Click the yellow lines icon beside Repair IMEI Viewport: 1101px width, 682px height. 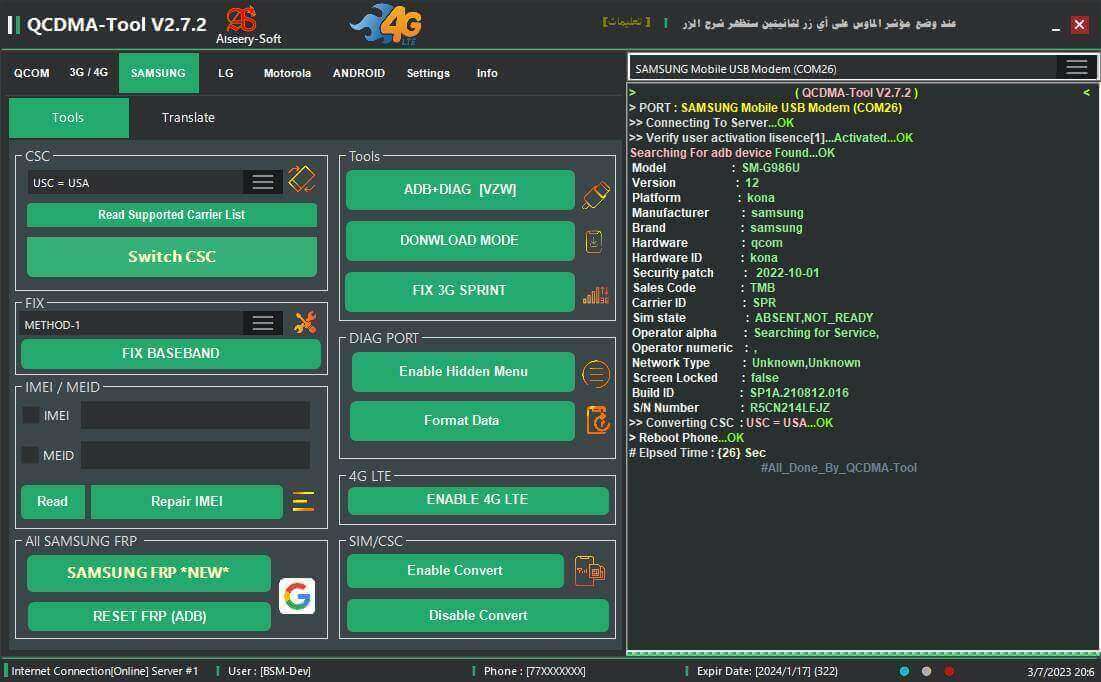pos(303,501)
